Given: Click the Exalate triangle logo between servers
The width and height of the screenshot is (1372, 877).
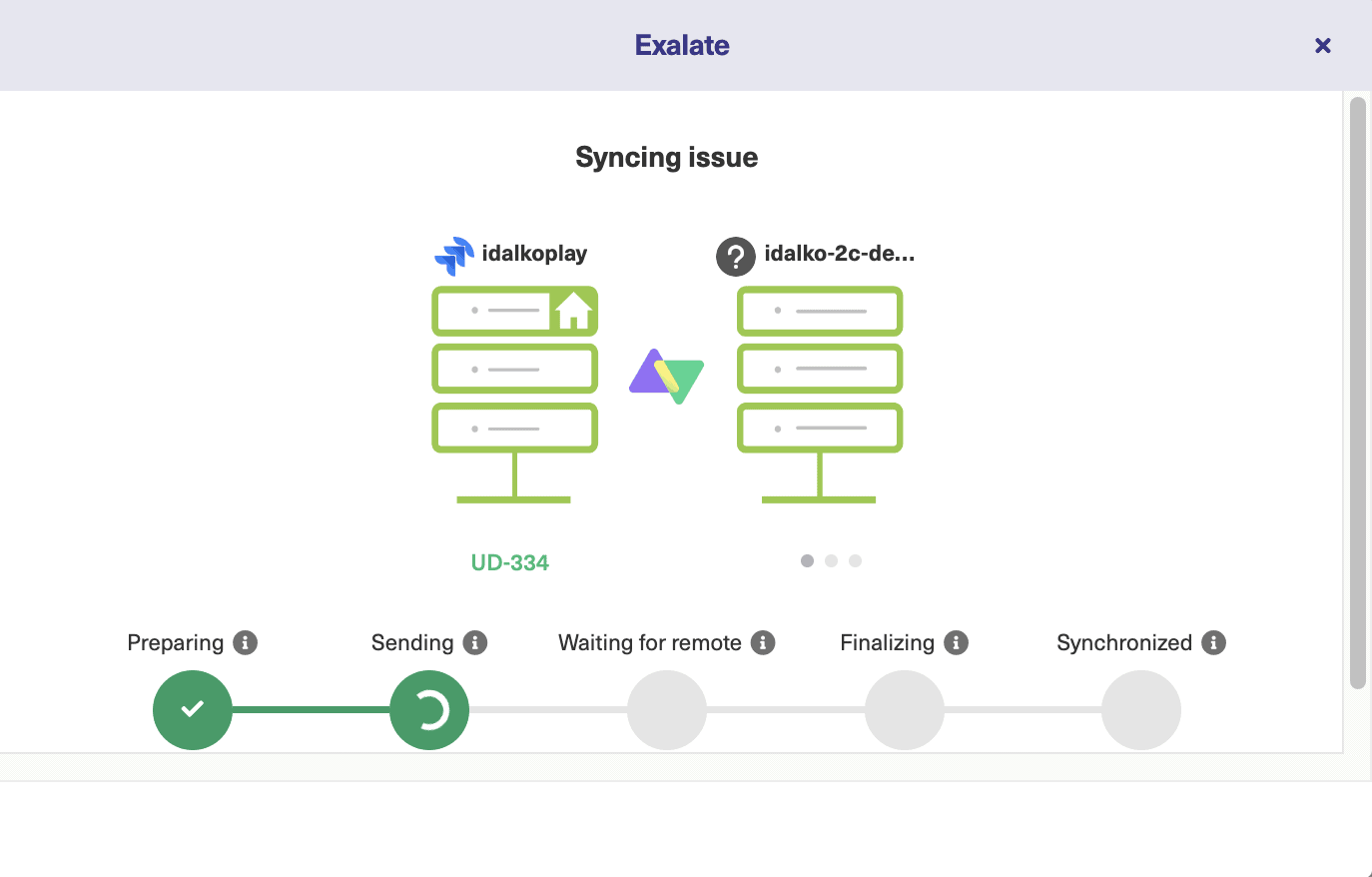Looking at the screenshot, I should tap(666, 375).
